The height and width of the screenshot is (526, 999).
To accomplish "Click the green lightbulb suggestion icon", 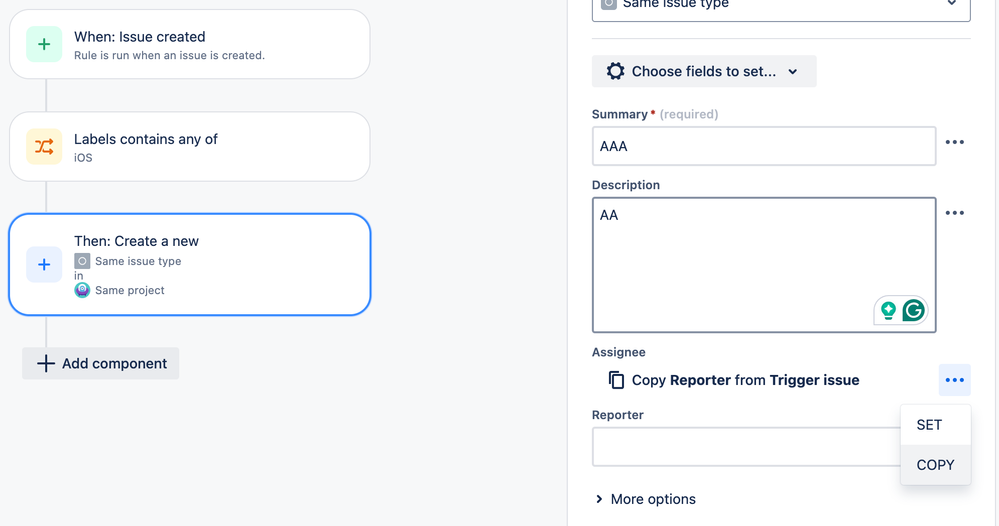I will click(888, 311).
